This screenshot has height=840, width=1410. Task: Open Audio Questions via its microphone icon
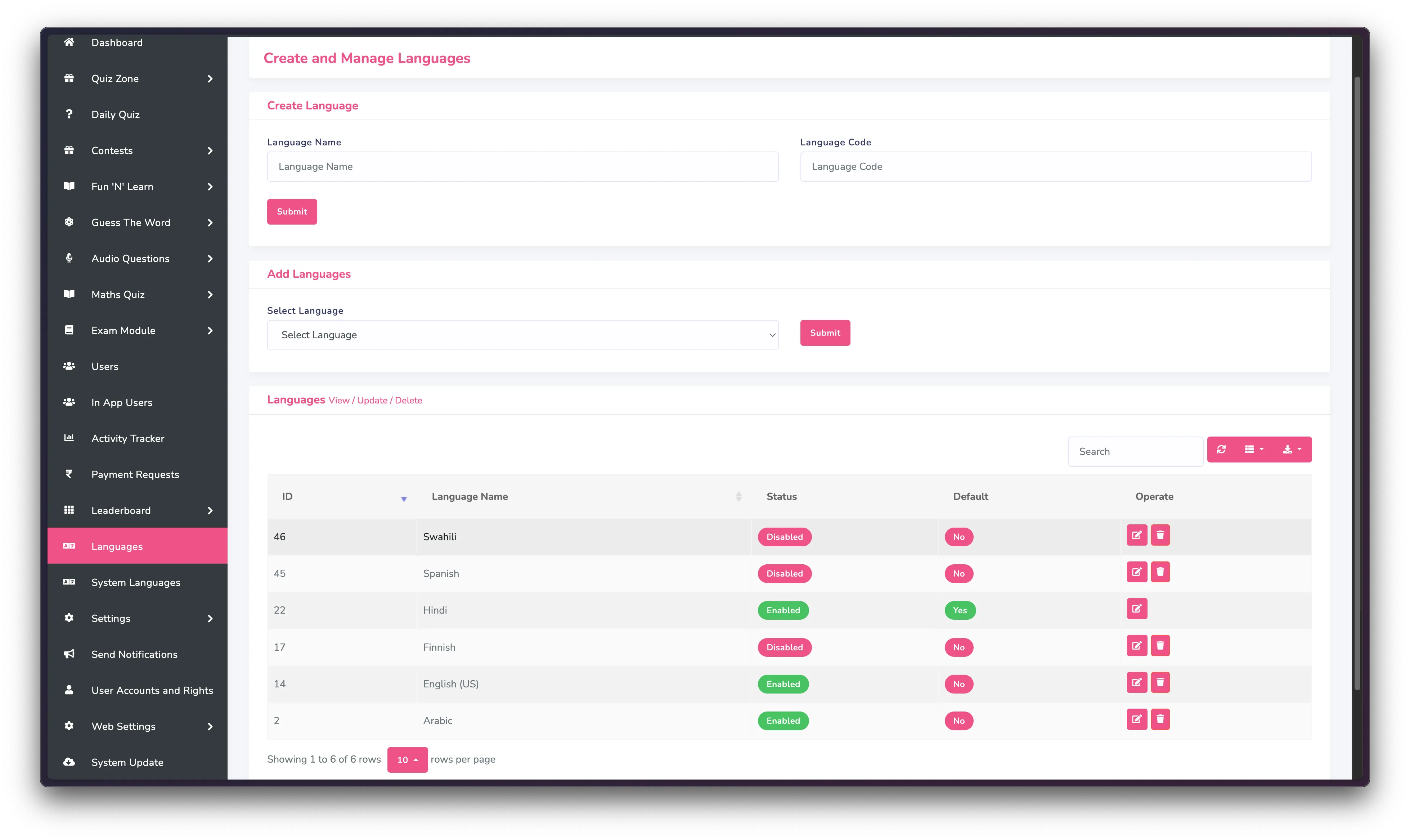tap(68, 258)
